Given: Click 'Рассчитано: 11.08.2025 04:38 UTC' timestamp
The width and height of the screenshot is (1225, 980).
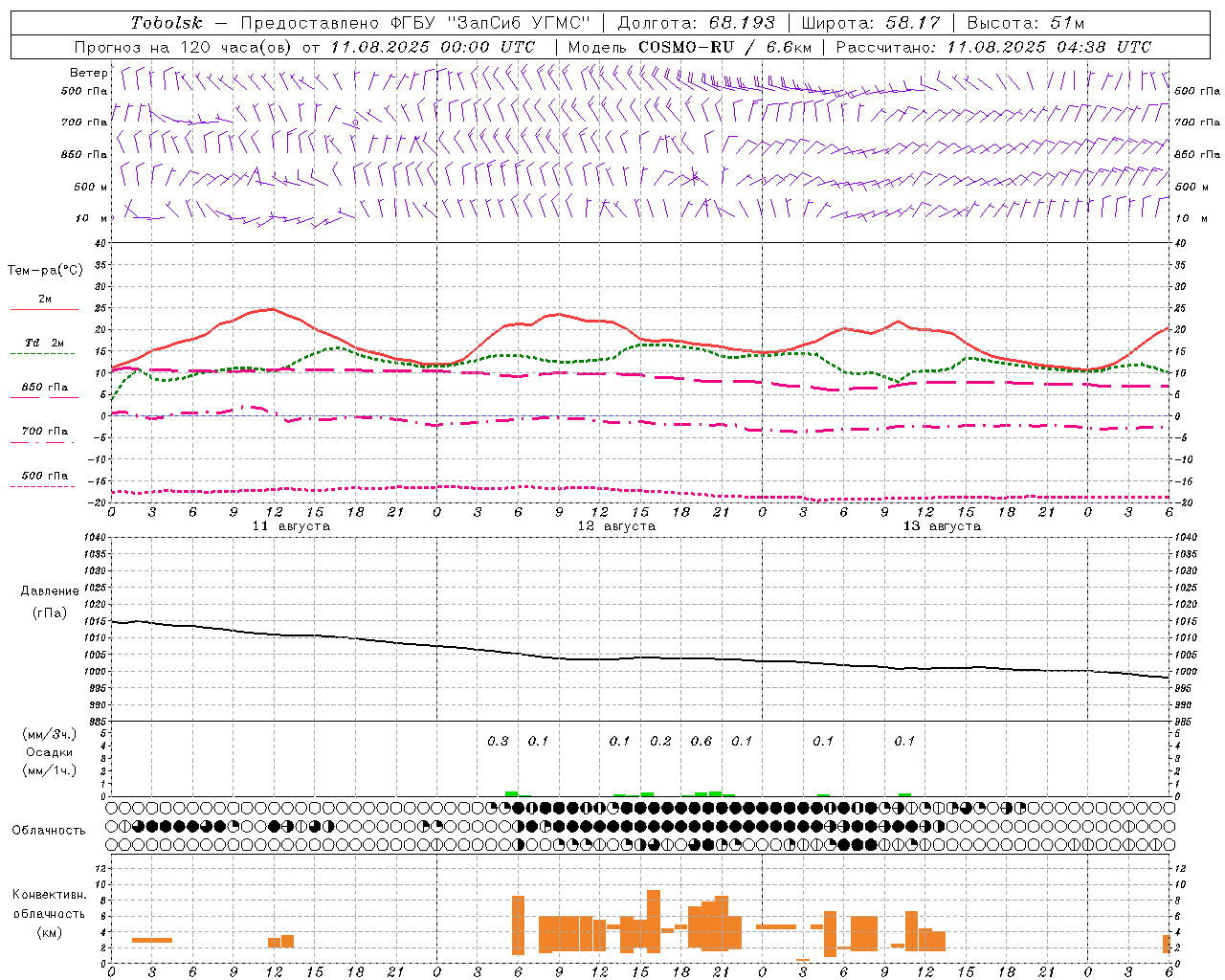Looking at the screenshot, I should (993, 47).
